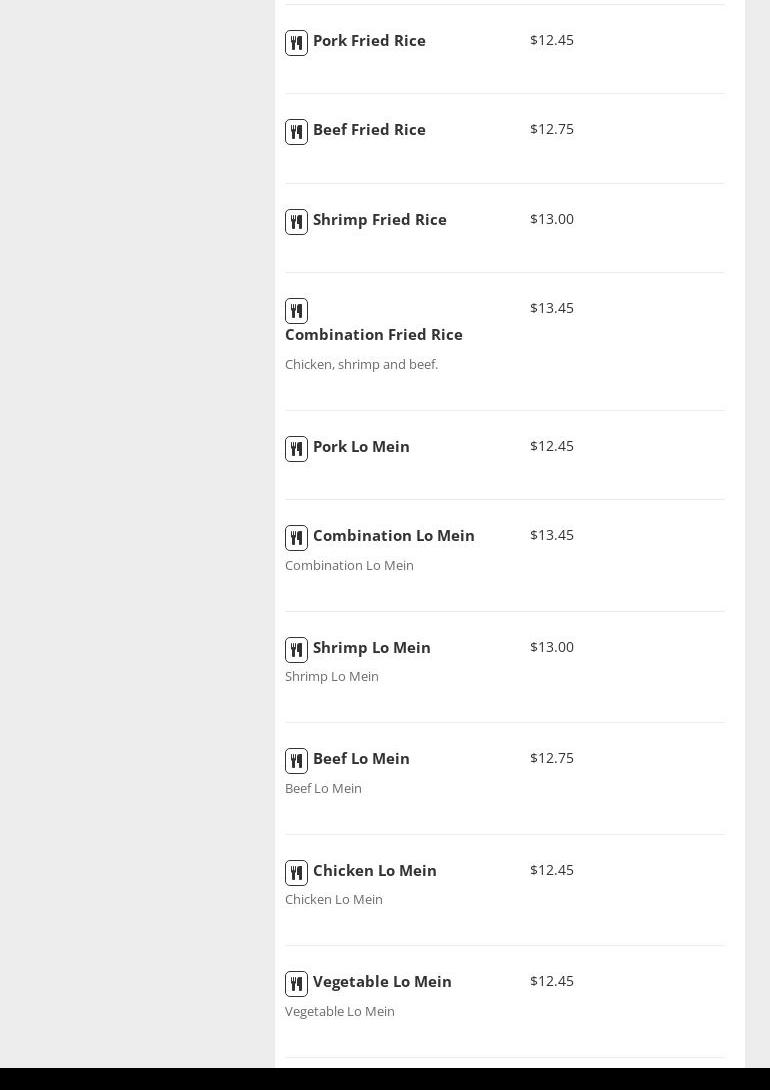This screenshot has height=1090, width=770.
Task: Select the Beef Fried Rice title
Action: [369, 129]
